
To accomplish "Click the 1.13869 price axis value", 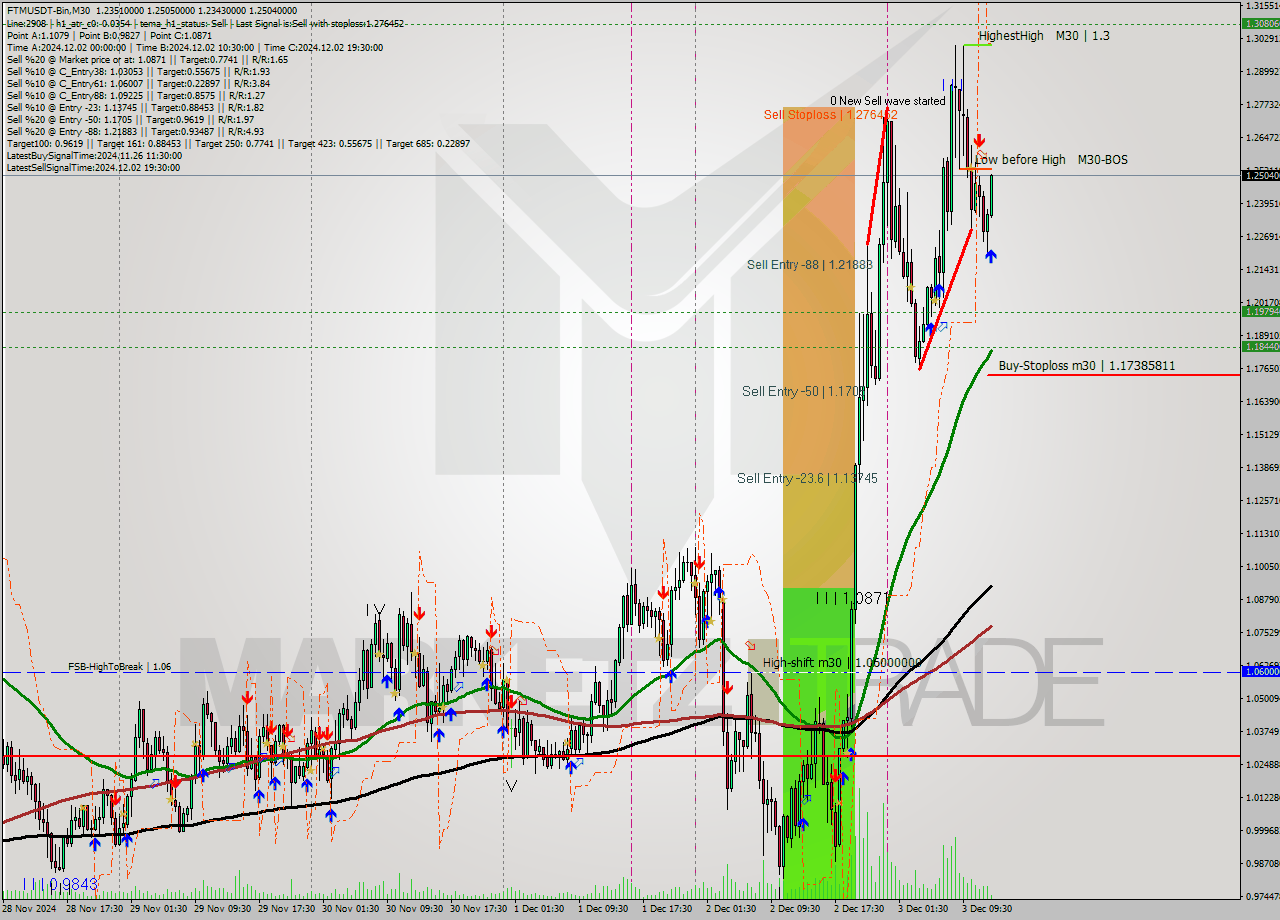I will pyautogui.click(x=1262, y=468).
